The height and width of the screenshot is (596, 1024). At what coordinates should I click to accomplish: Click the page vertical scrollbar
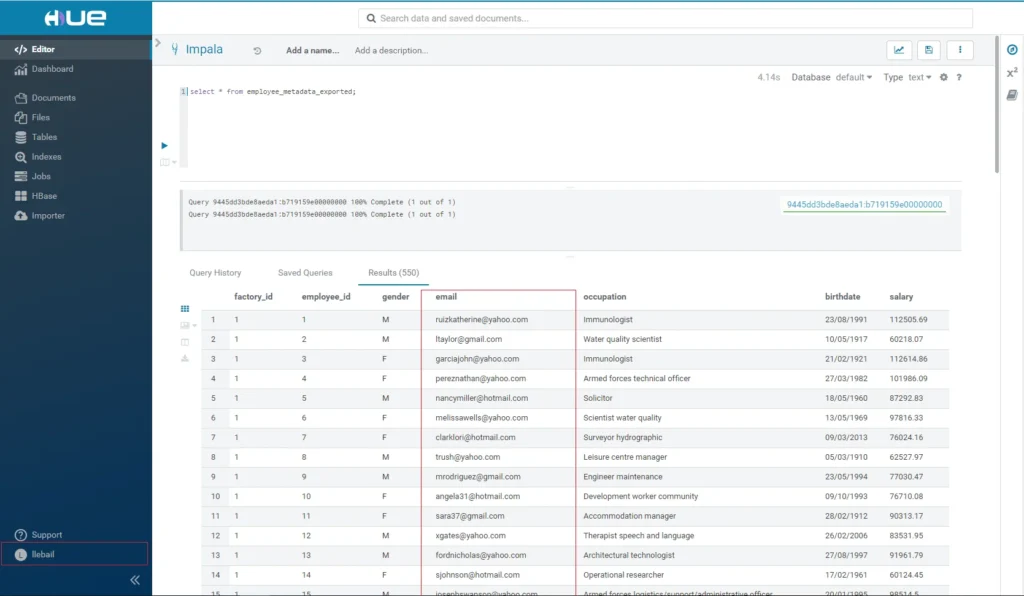tap(997, 104)
